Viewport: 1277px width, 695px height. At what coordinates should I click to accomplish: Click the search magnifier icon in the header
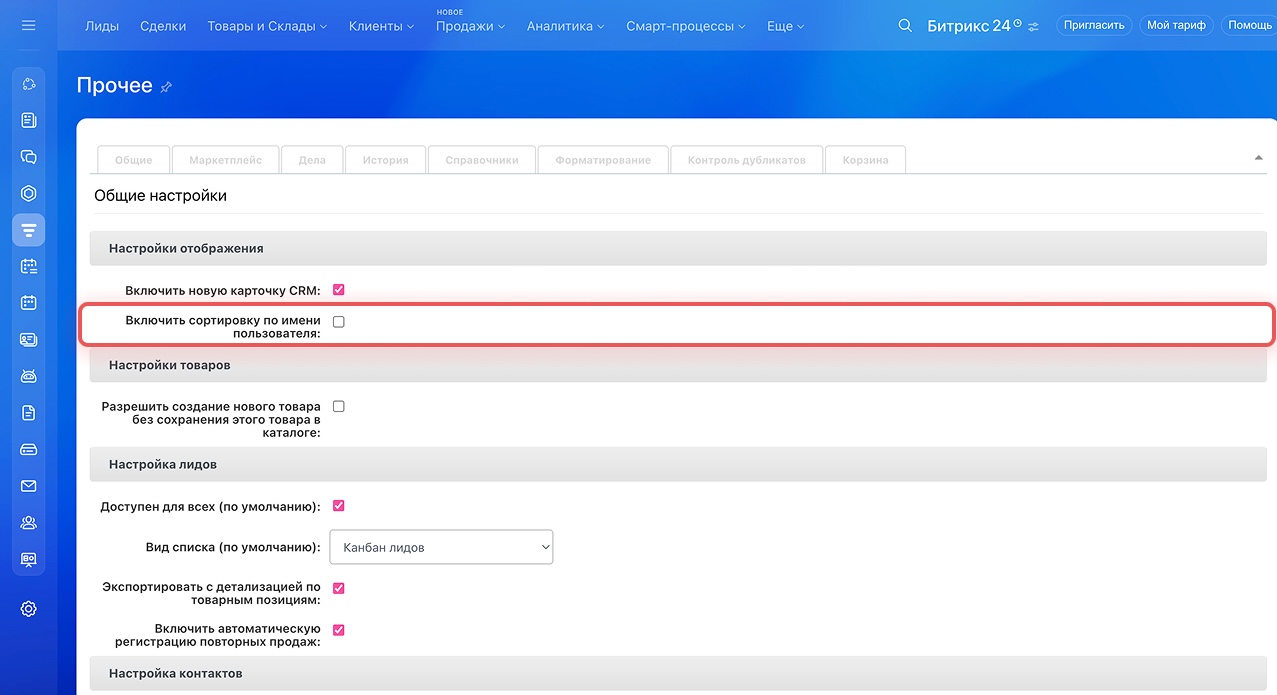click(x=905, y=26)
